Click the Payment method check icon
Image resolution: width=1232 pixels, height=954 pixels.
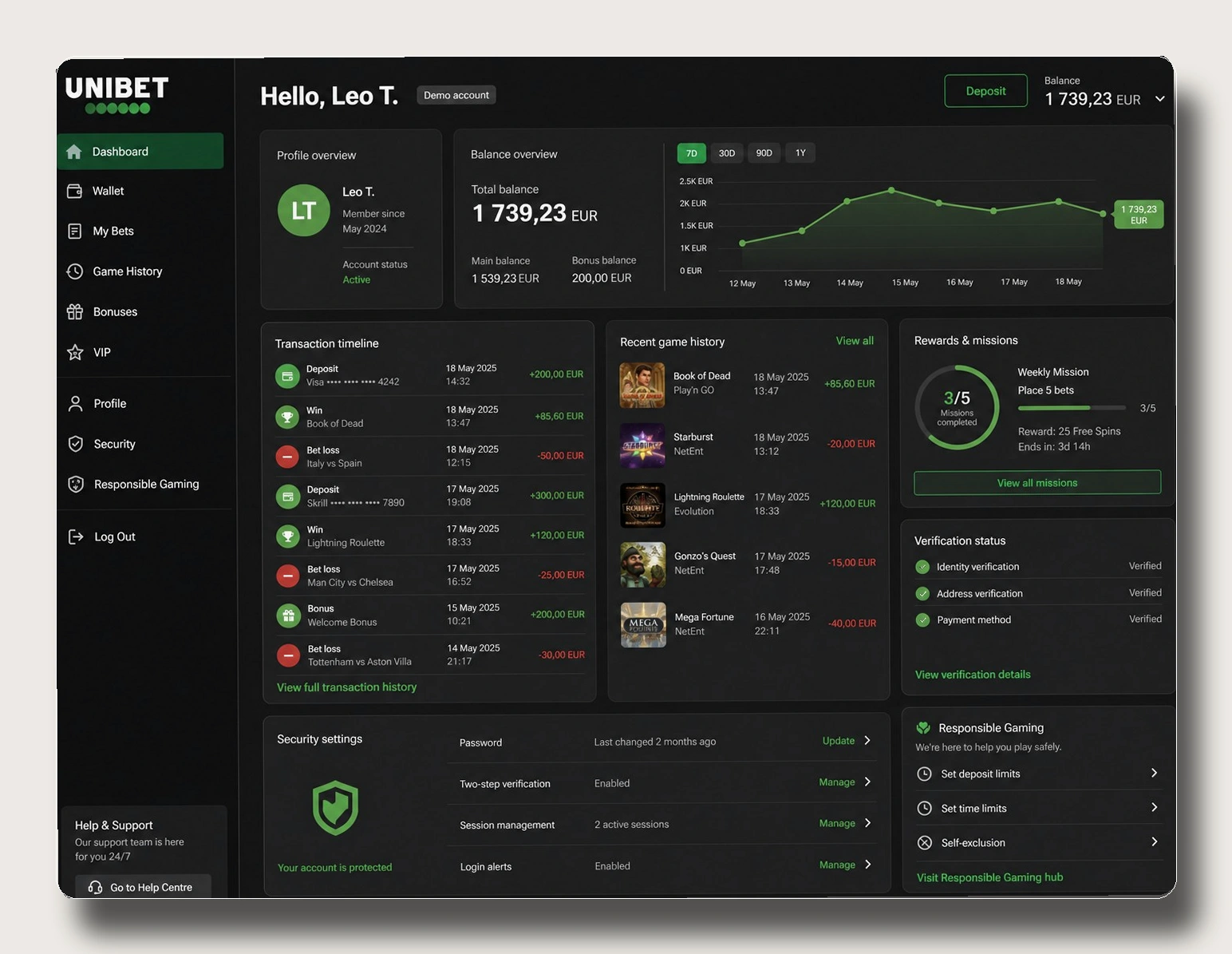pyautogui.click(x=923, y=620)
